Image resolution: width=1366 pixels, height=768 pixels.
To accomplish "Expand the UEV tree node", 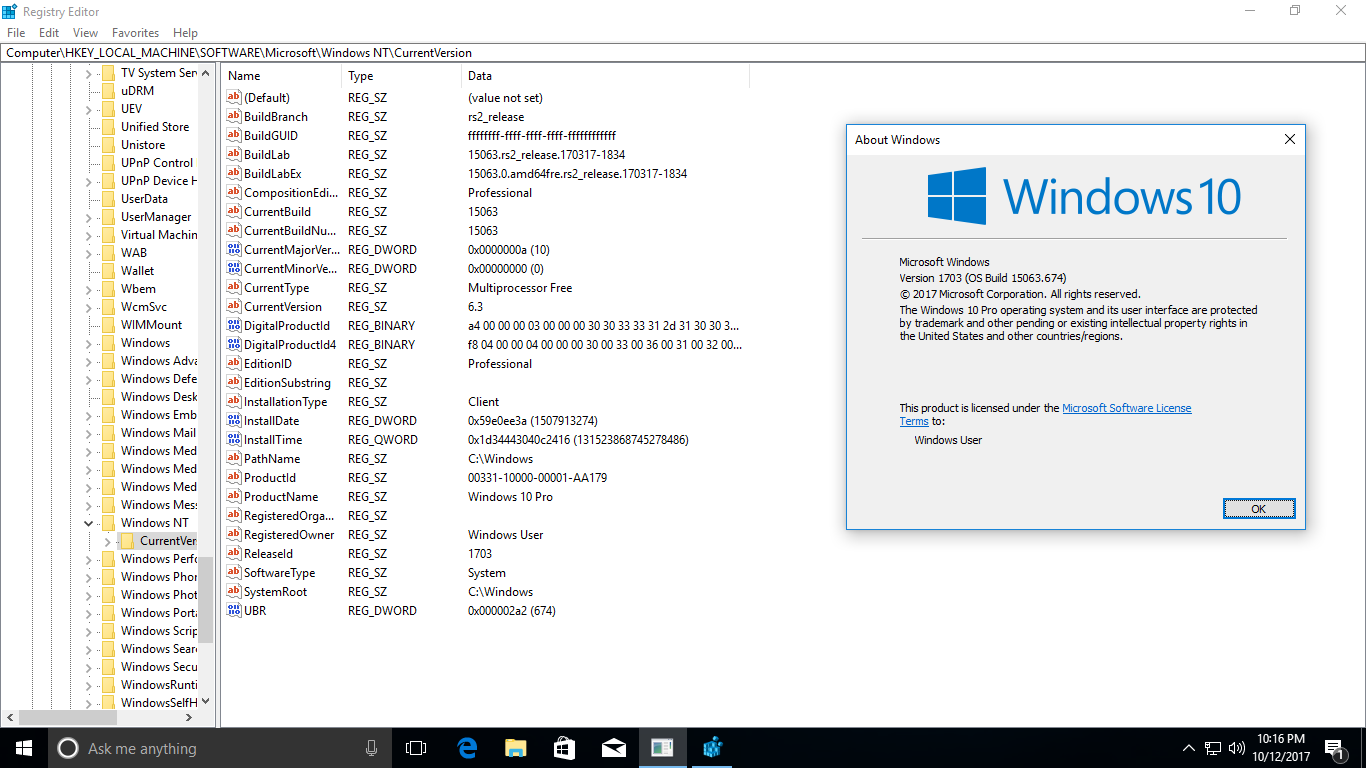I will [89, 109].
